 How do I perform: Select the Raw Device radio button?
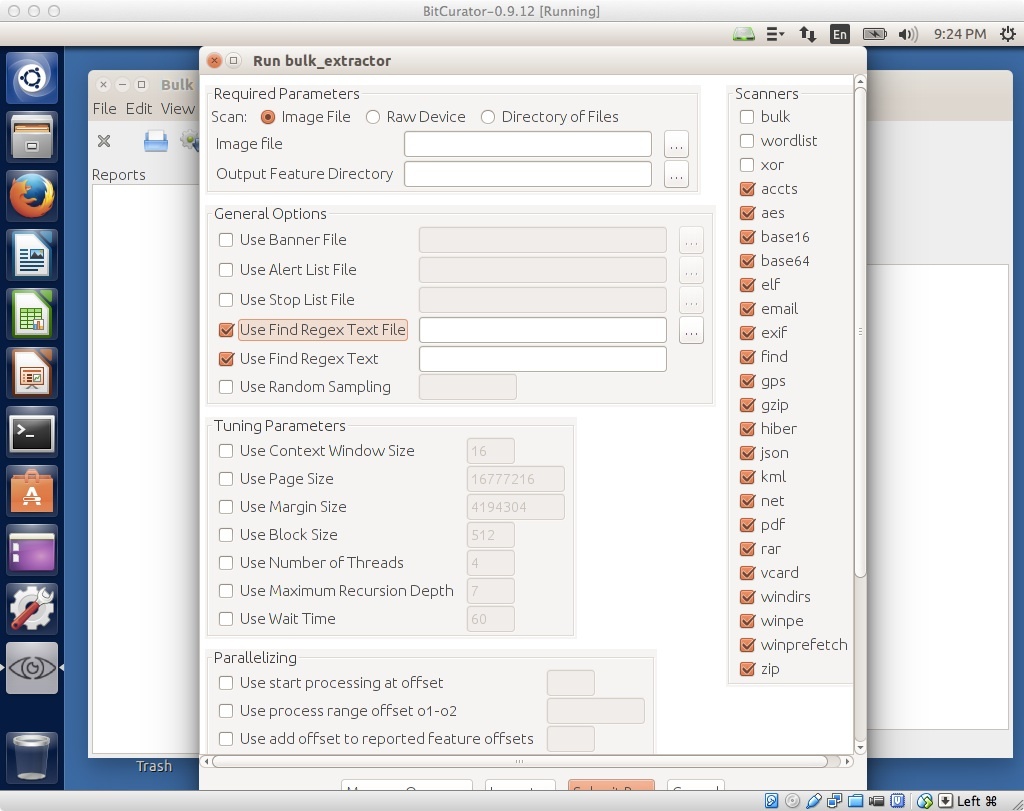coord(373,117)
